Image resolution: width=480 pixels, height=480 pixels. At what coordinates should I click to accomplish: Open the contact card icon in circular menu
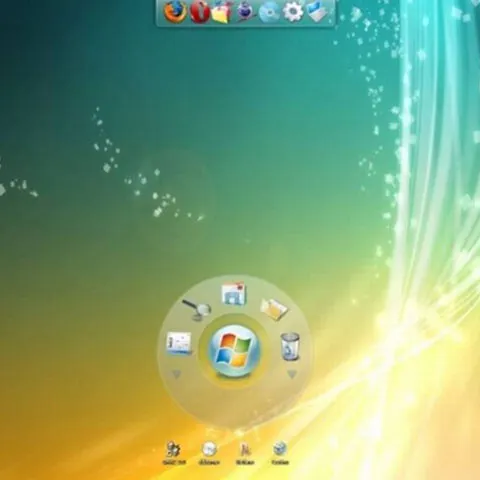click(x=179, y=343)
